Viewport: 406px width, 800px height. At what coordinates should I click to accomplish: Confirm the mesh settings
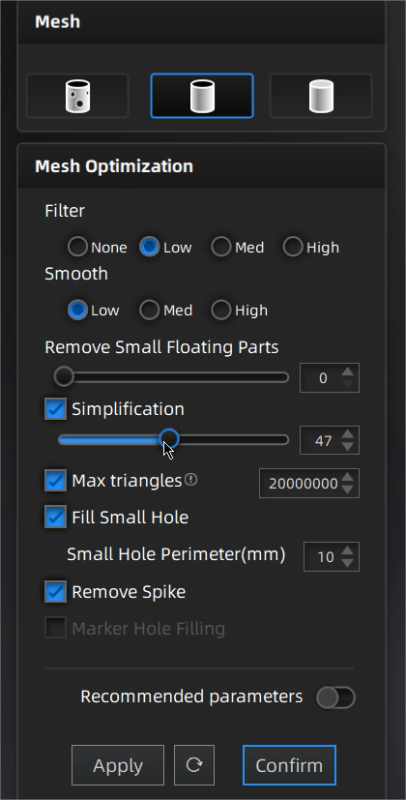(289, 765)
